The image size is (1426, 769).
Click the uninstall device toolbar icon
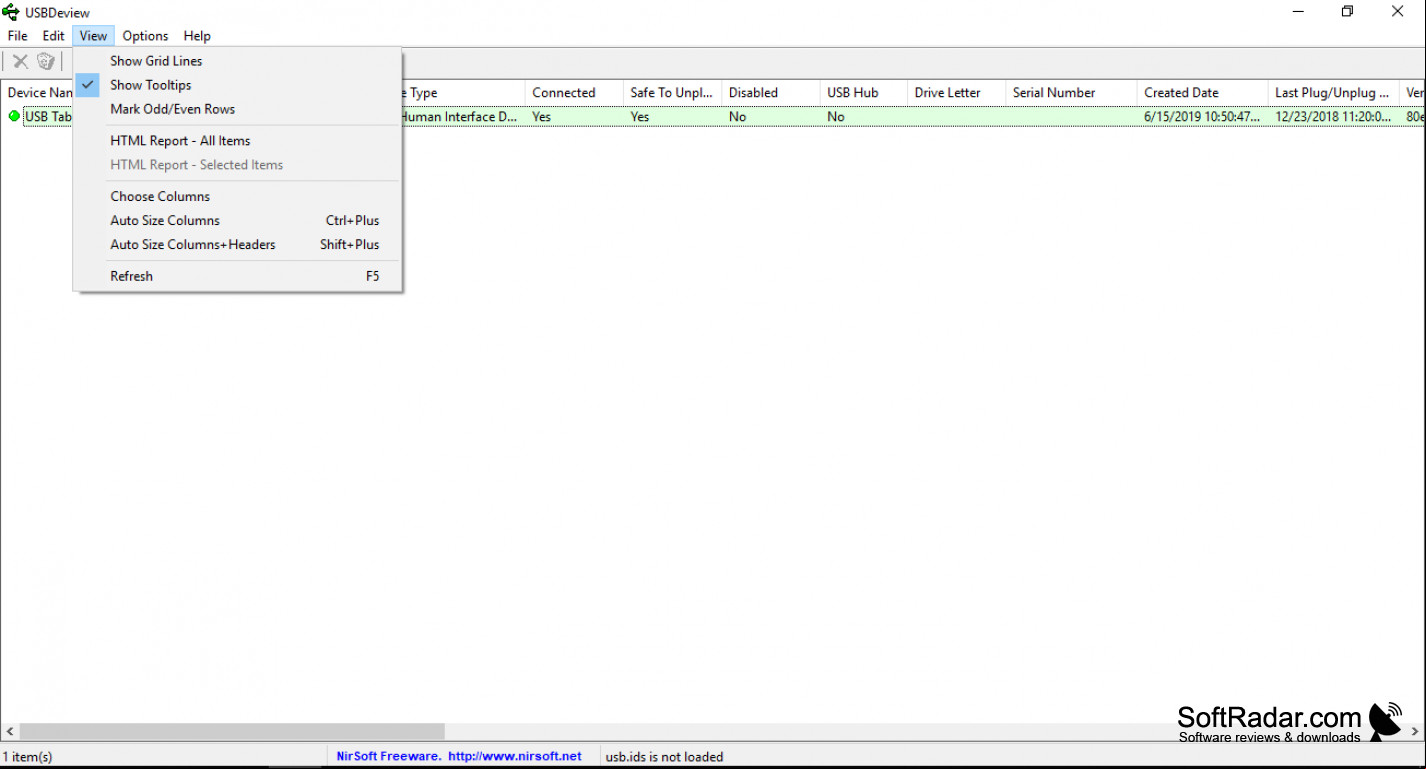click(46, 62)
